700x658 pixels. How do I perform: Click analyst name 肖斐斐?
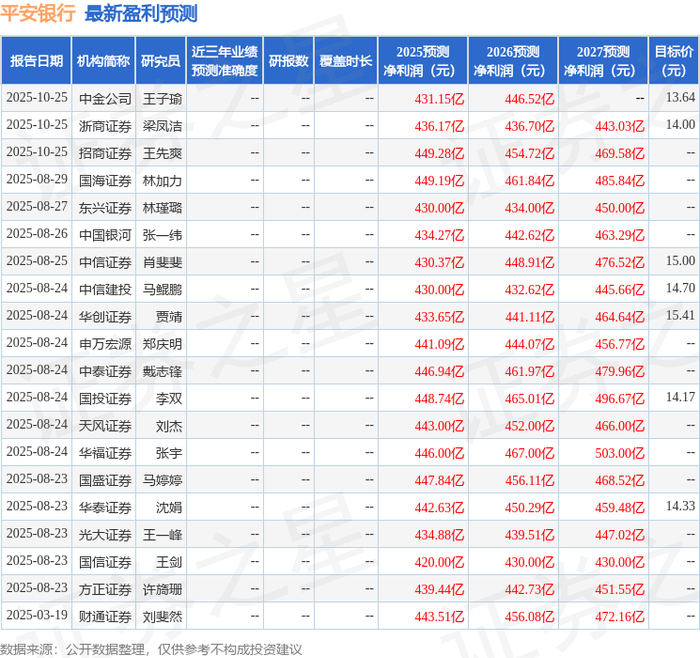click(x=162, y=262)
